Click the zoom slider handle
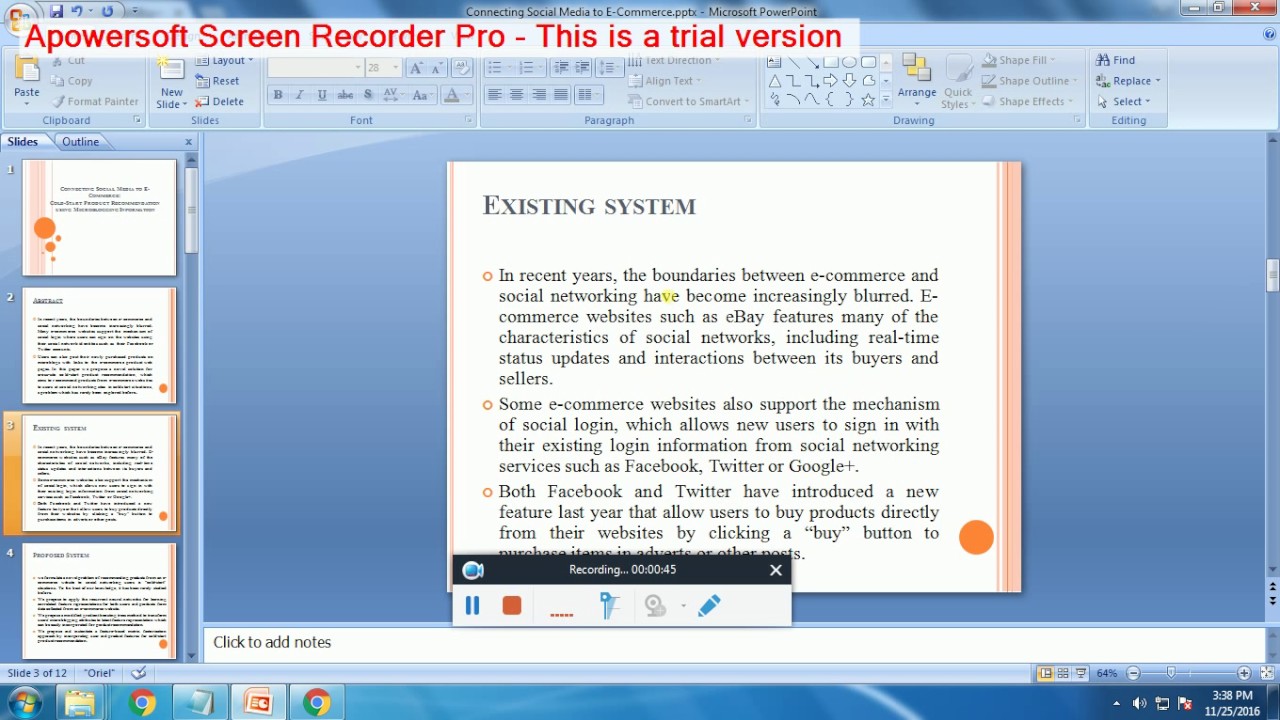Screen dimensions: 1280x720 (x=1171, y=673)
